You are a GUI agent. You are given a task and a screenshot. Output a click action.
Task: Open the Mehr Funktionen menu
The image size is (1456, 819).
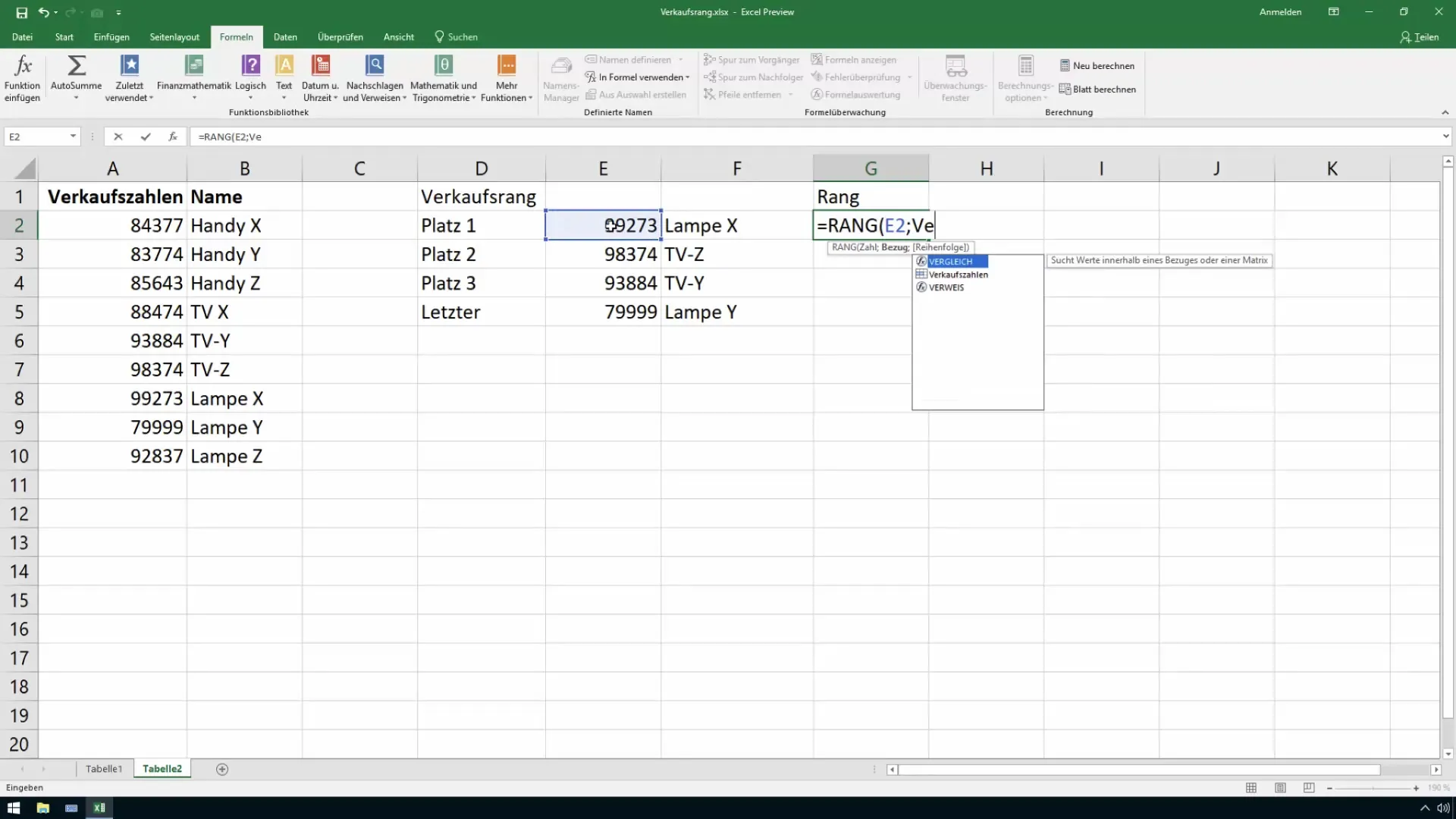point(507,78)
